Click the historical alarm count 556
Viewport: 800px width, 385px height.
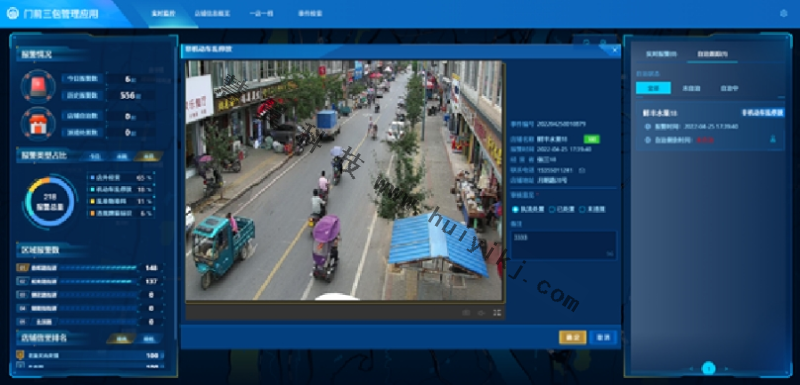coord(128,95)
